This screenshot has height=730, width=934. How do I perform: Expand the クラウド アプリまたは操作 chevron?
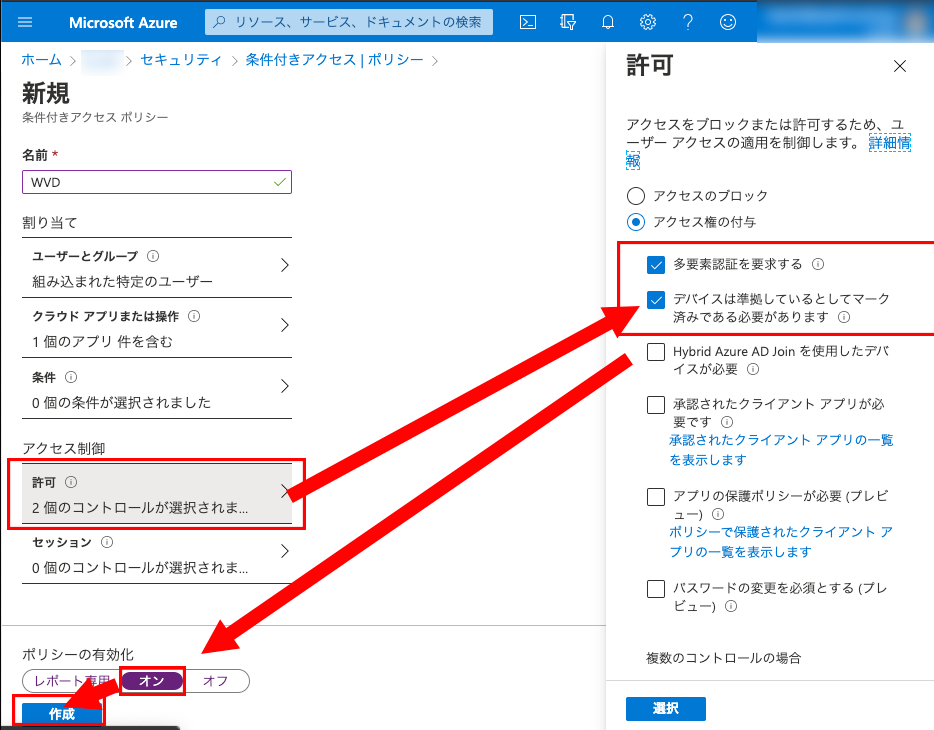pos(285,325)
